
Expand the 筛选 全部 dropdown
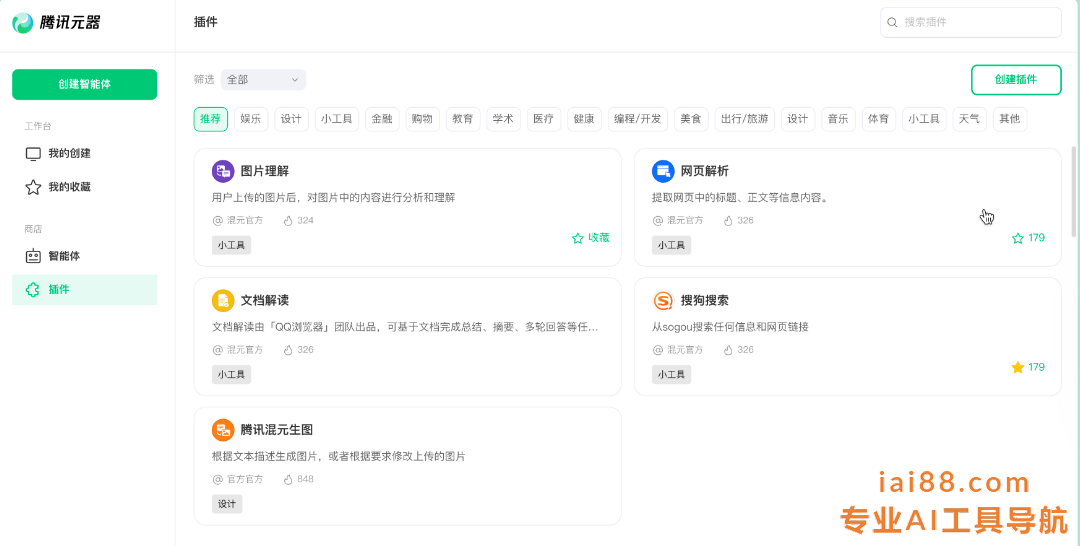click(263, 79)
